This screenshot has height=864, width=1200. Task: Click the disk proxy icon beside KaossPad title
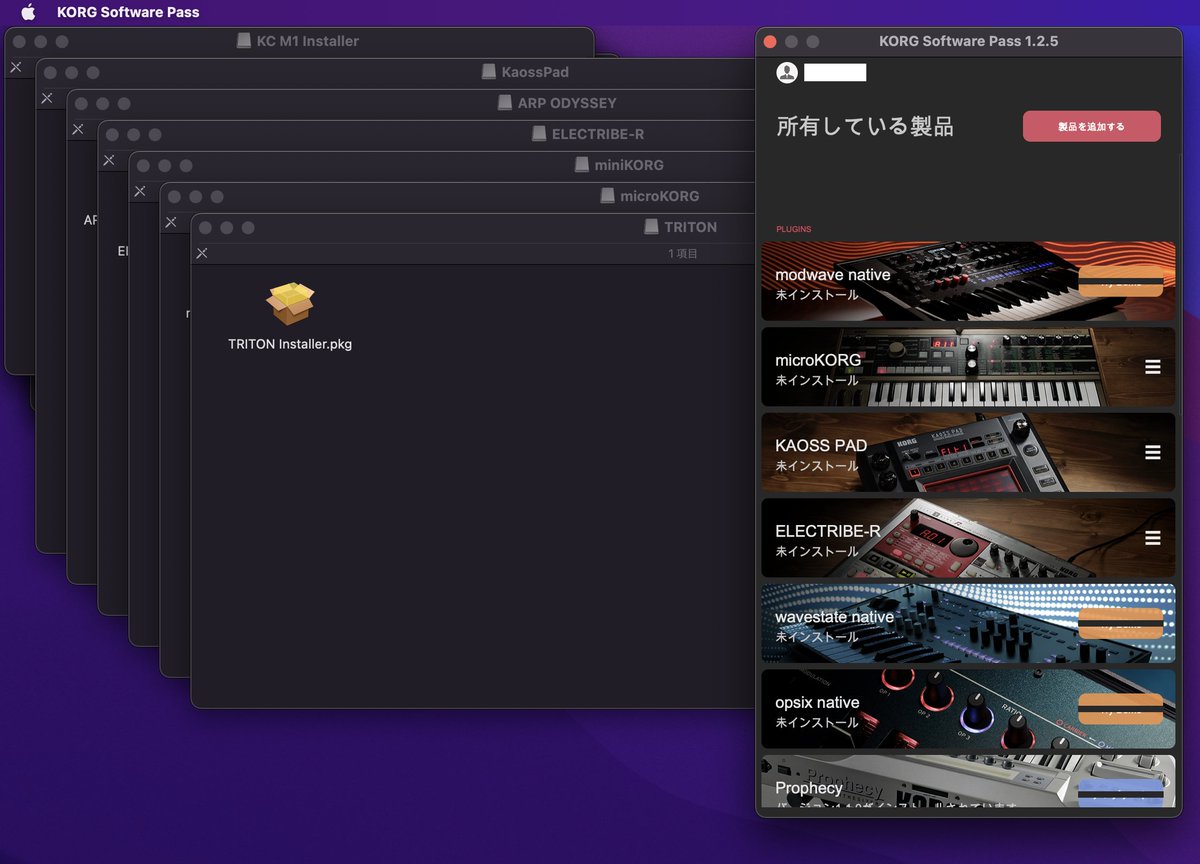tap(489, 72)
